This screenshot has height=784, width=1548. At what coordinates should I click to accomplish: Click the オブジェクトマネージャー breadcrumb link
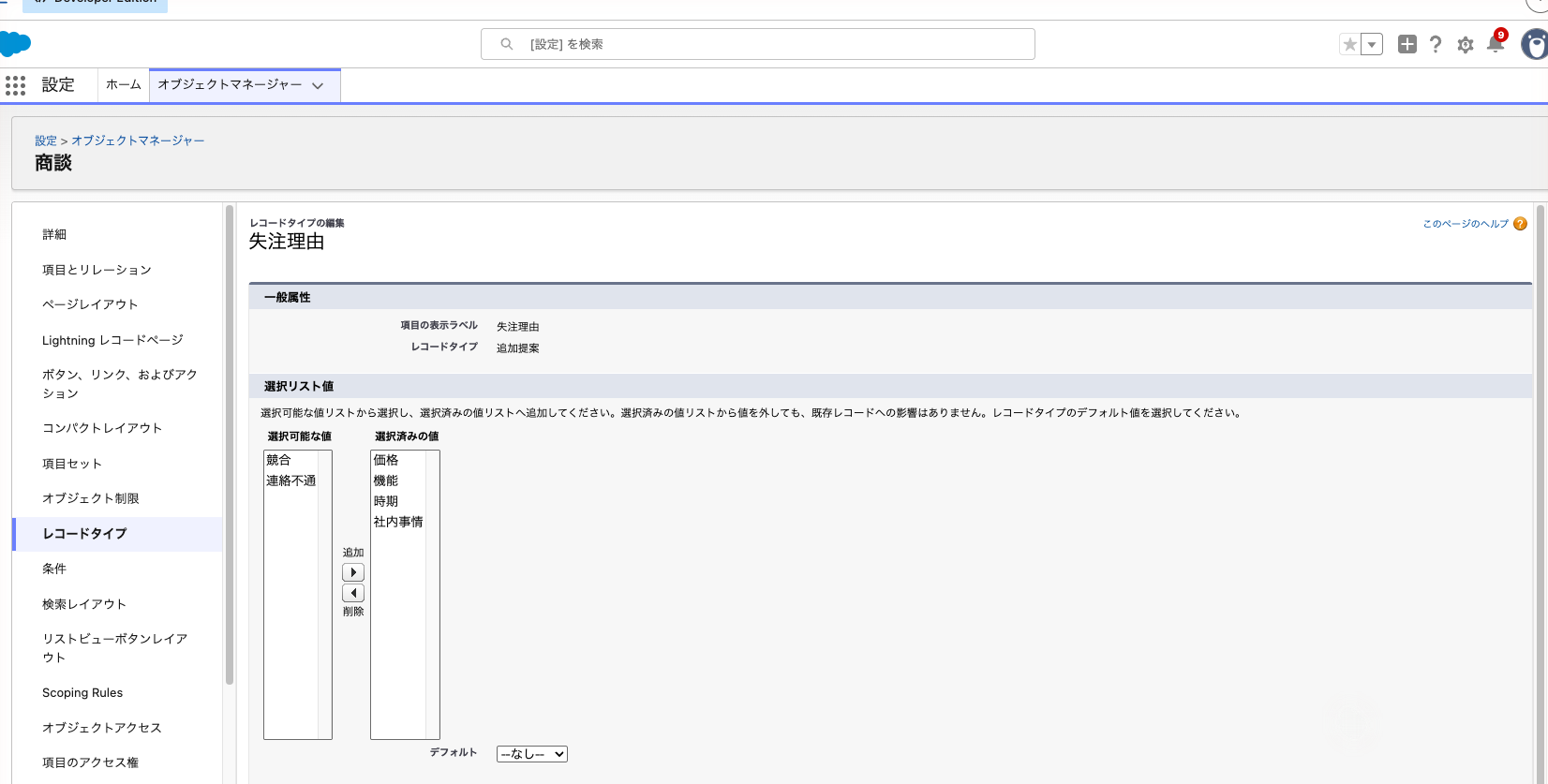pos(138,141)
